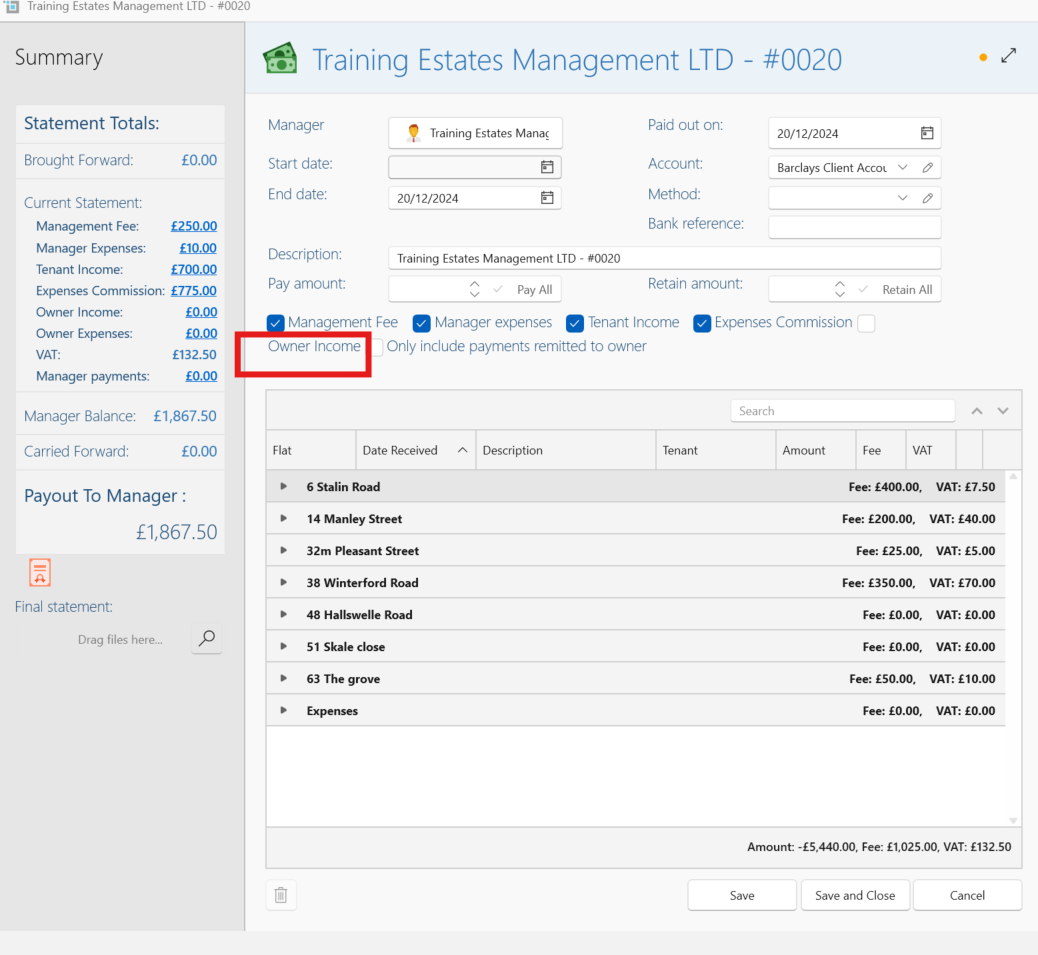This screenshot has height=955, width=1038.
Task: Uncheck the Manager expenses checkbox
Action: (421, 323)
